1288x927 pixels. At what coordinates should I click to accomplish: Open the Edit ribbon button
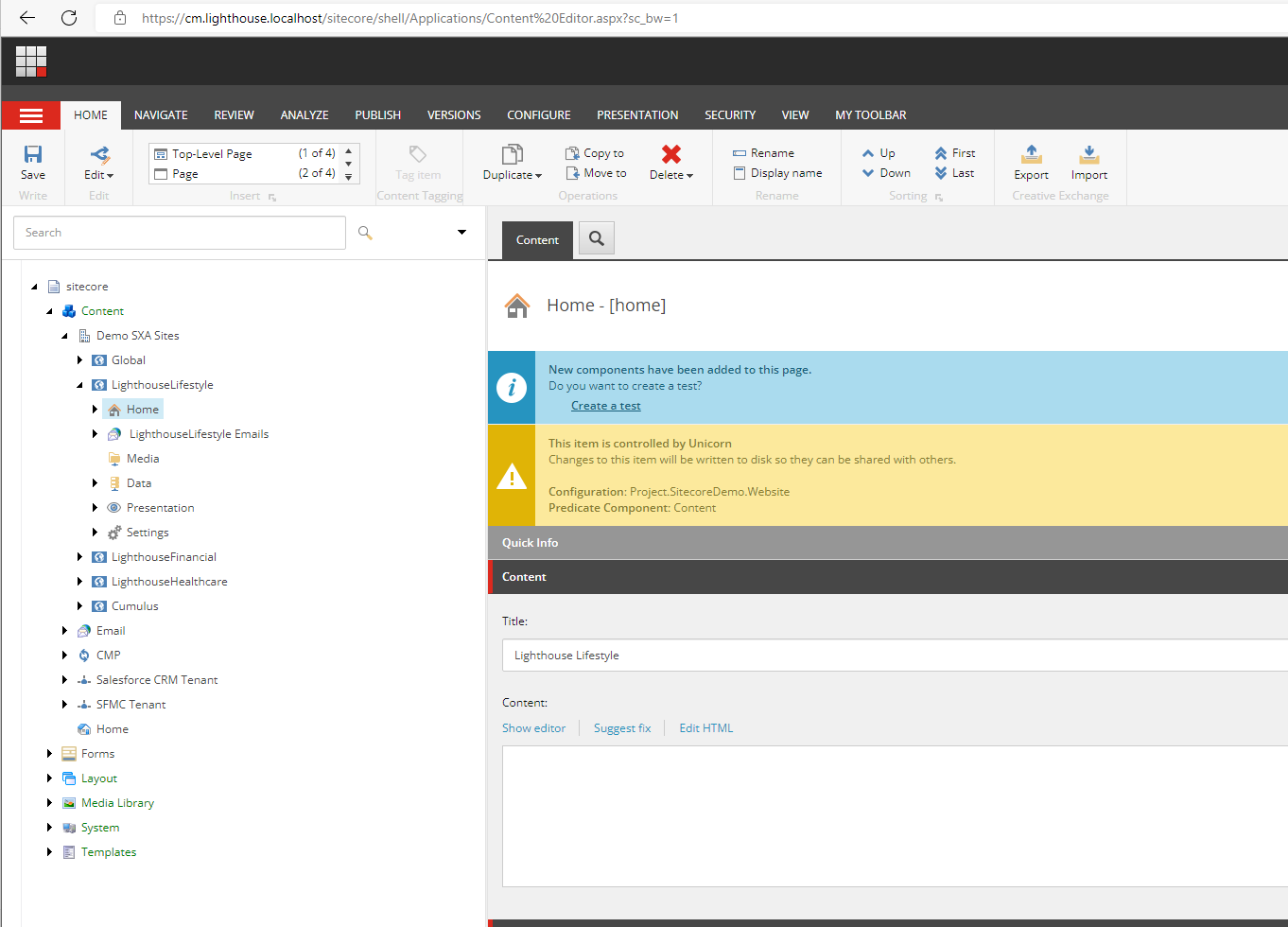[x=98, y=163]
